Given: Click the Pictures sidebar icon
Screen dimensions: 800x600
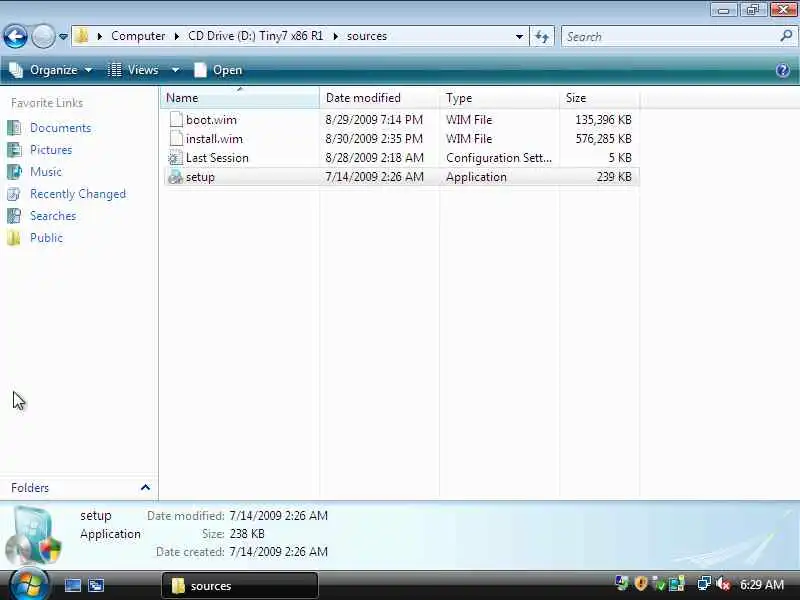Looking at the screenshot, I should tap(14, 149).
